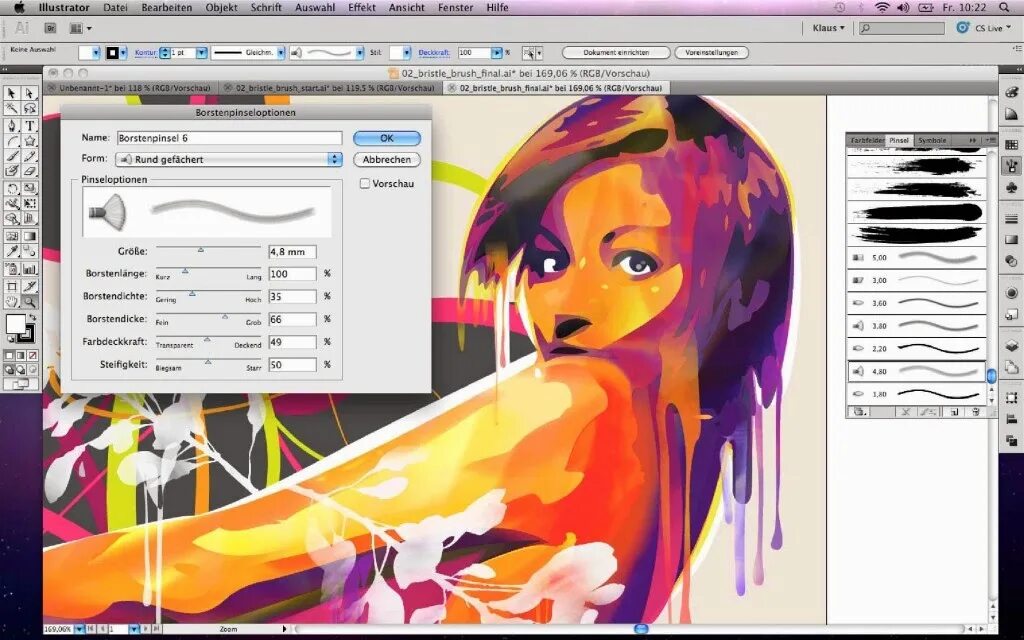Select the Hand tool

click(x=13, y=301)
